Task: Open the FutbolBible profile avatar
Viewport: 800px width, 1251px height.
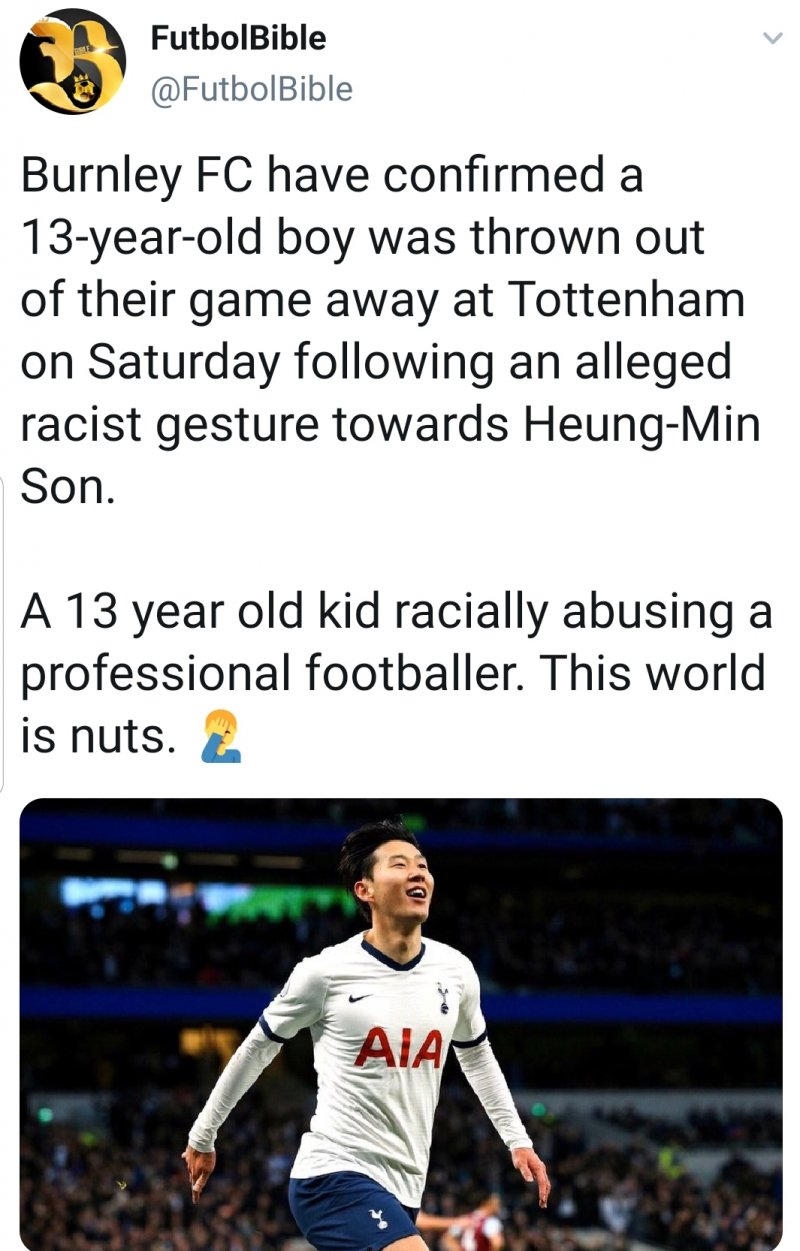Action: [x=72, y=62]
